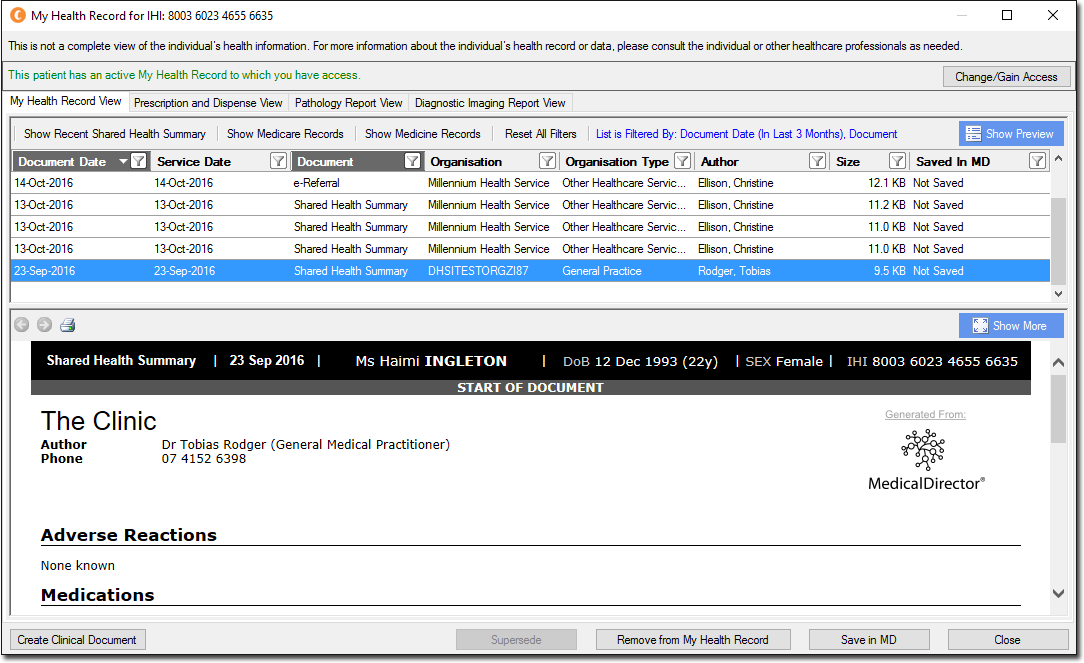Open the Author column filter icon
Viewport: 1084px width, 663px height.
point(817,161)
